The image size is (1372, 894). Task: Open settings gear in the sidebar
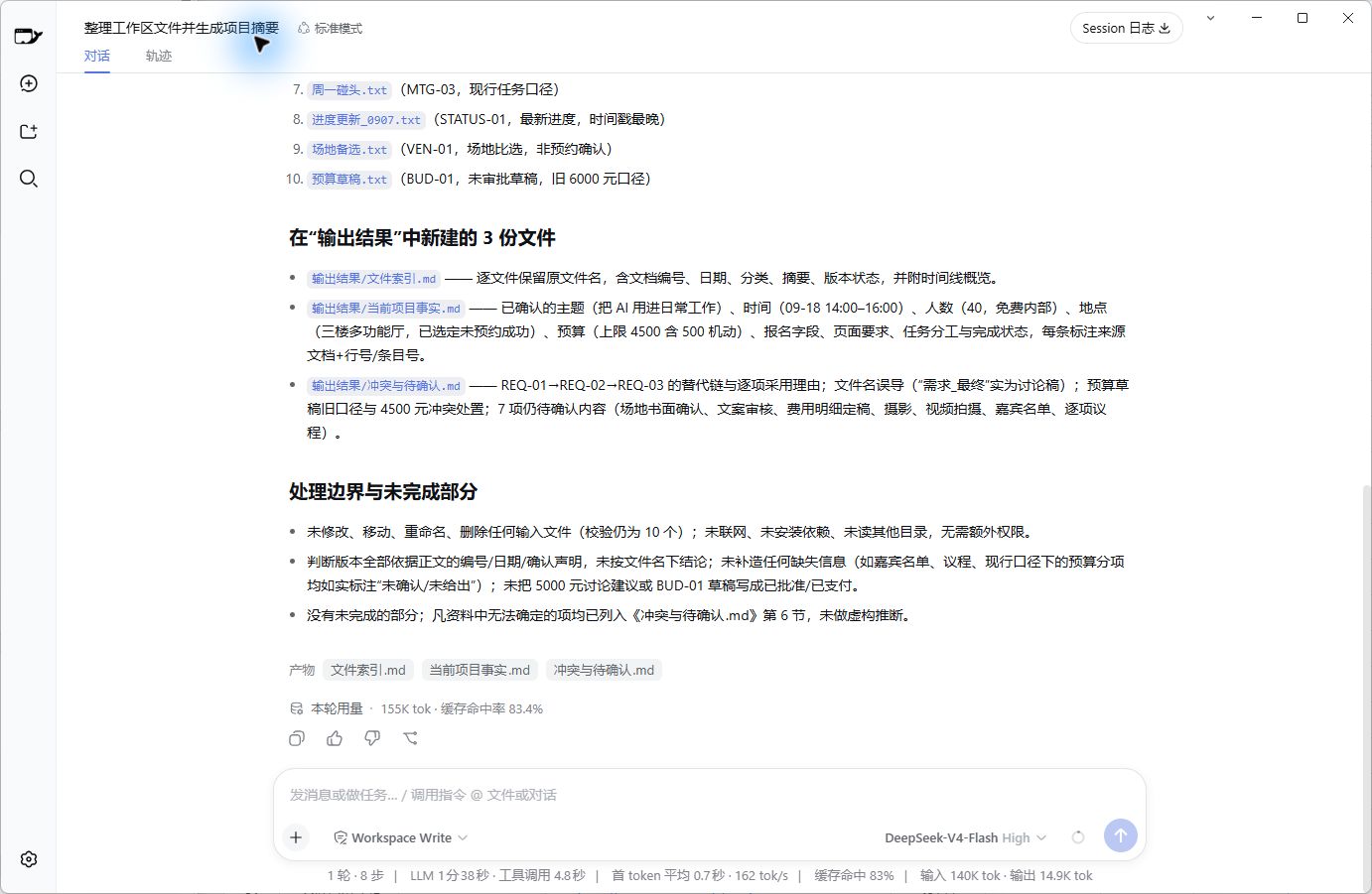coord(29,859)
